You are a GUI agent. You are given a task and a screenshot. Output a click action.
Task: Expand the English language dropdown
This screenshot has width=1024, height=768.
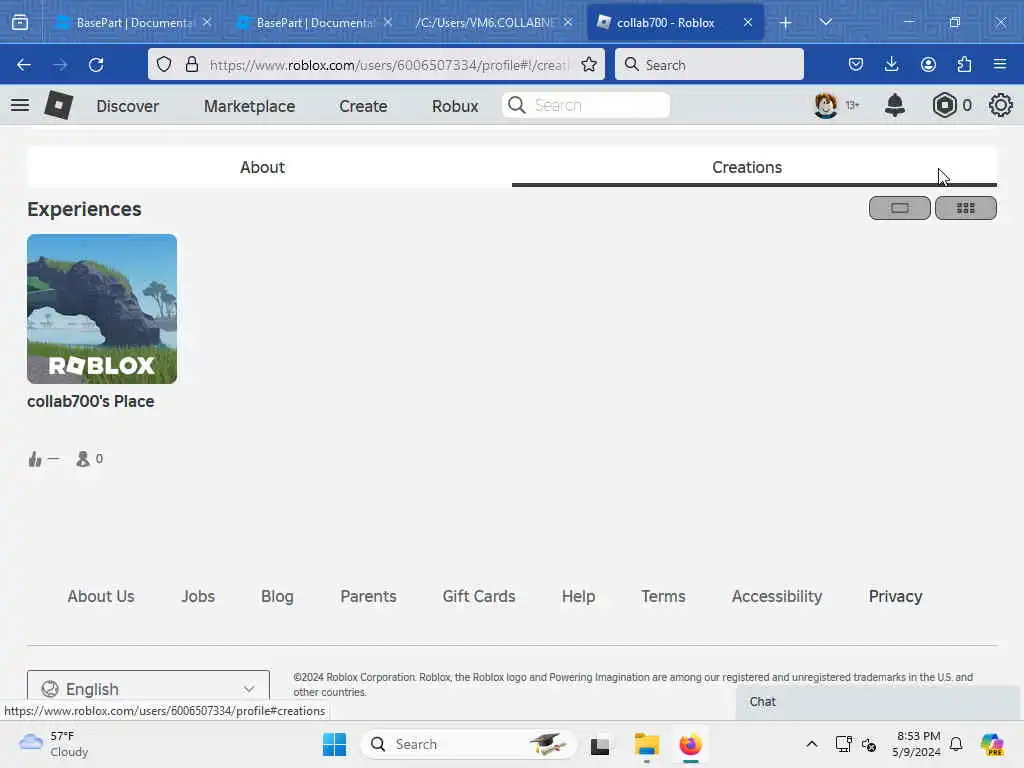(148, 689)
